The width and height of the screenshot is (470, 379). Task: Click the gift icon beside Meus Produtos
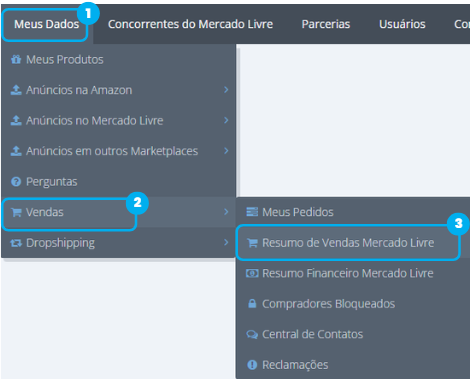click(16, 60)
